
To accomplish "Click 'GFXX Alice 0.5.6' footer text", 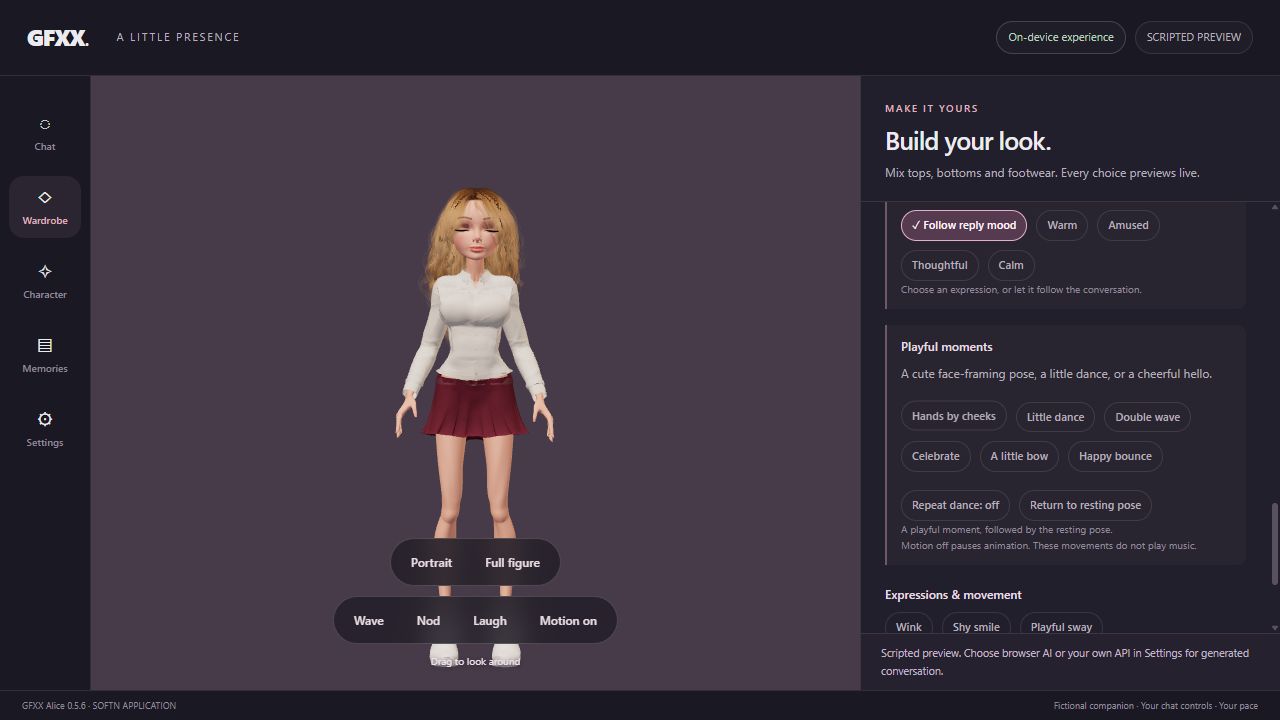I will click(x=54, y=706).
